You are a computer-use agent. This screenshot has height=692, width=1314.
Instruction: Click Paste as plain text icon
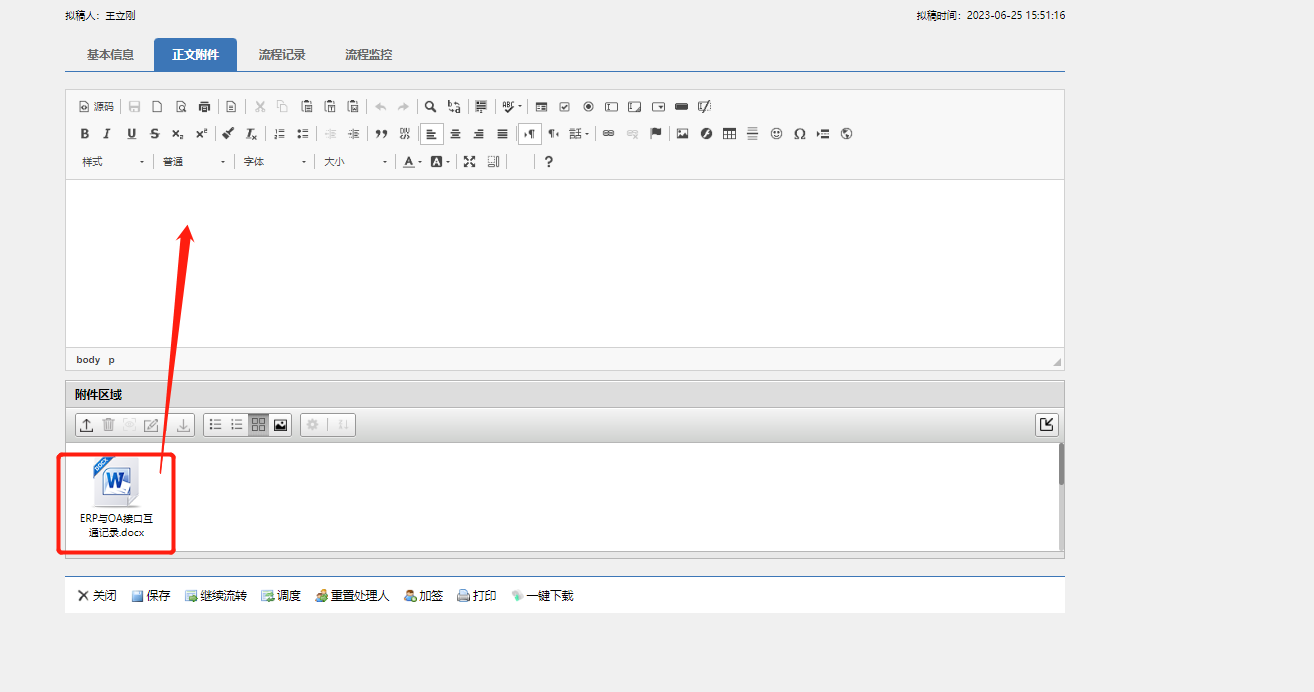coord(329,106)
